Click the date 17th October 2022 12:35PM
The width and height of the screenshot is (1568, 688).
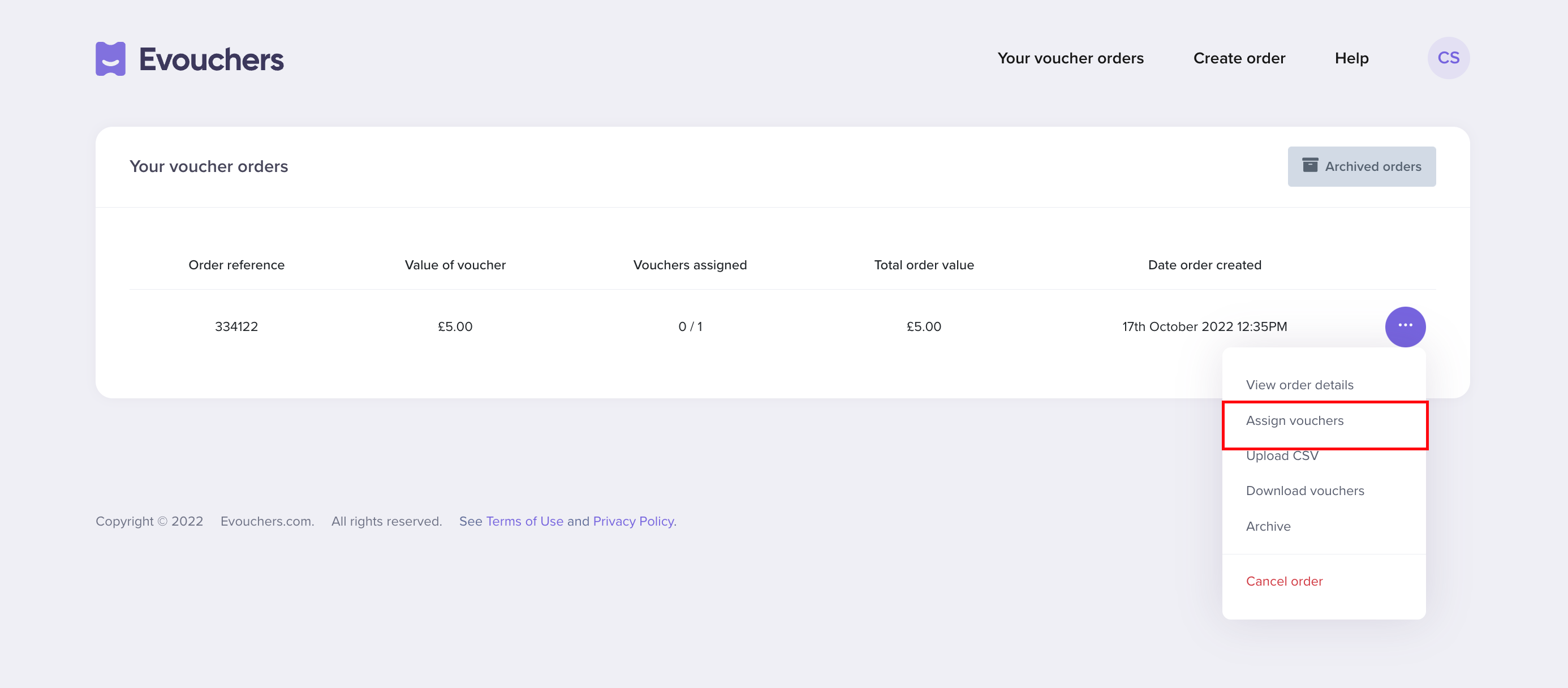point(1204,326)
